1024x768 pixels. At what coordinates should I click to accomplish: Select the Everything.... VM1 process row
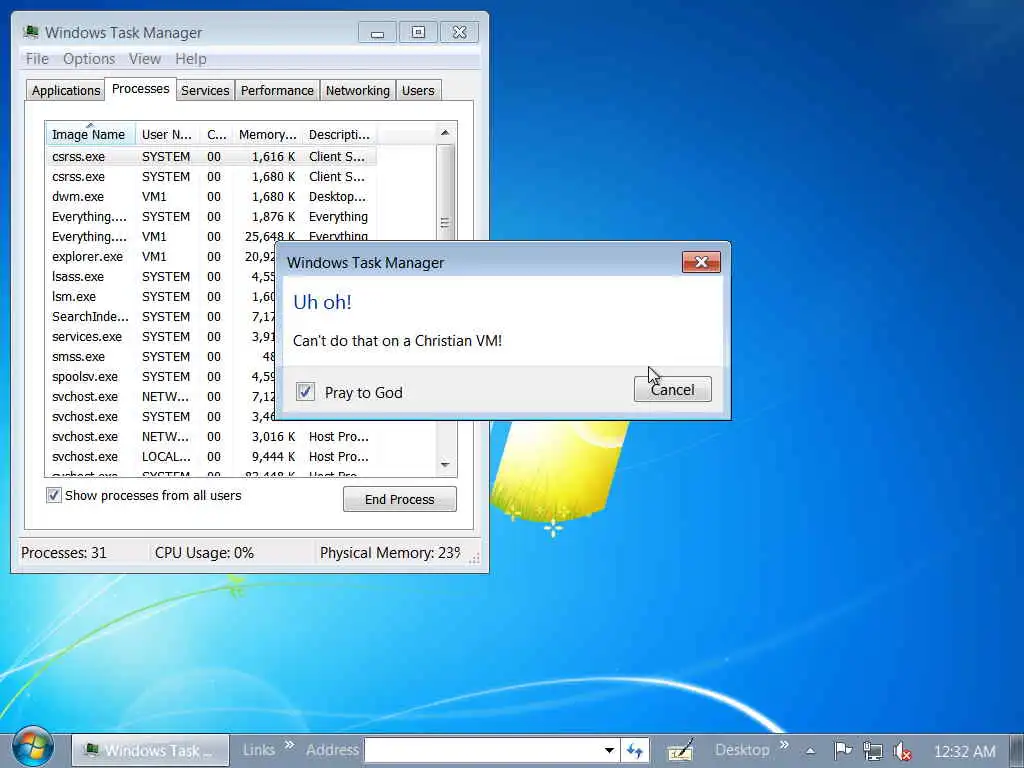[214, 236]
